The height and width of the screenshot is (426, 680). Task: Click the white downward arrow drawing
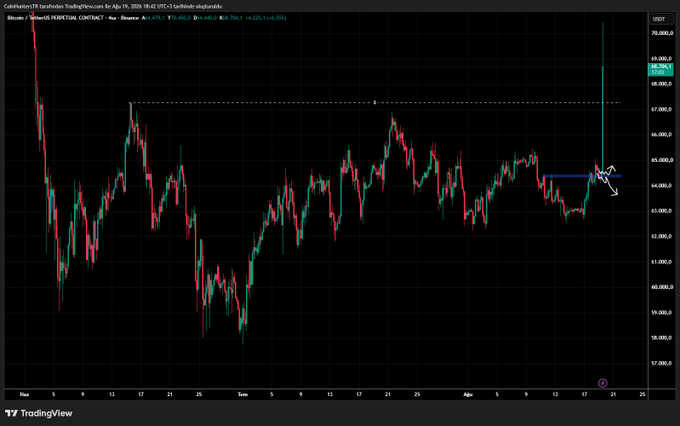(611, 188)
